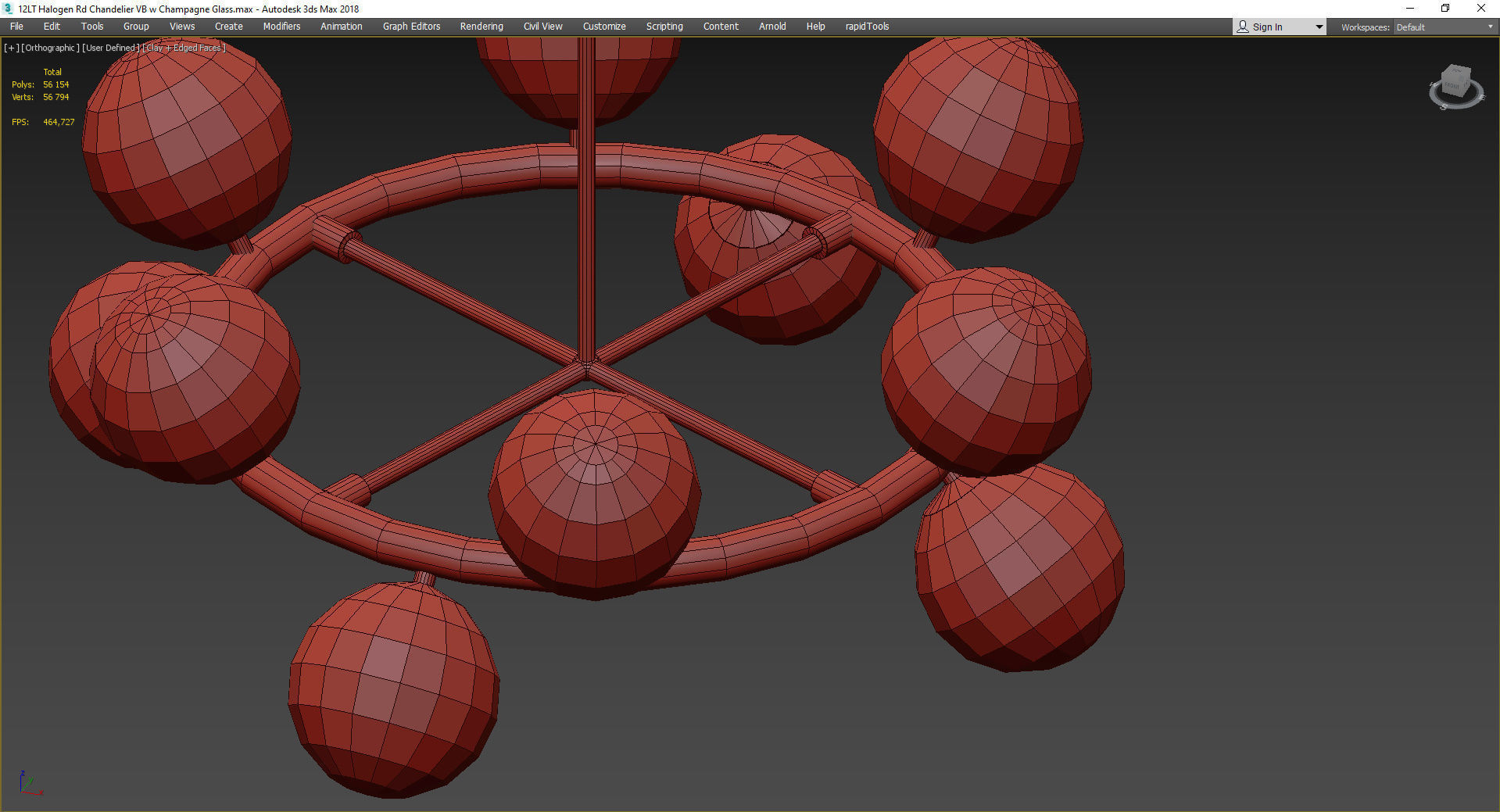
Task: Click the viewport [+] general label
Action: click(x=11, y=48)
